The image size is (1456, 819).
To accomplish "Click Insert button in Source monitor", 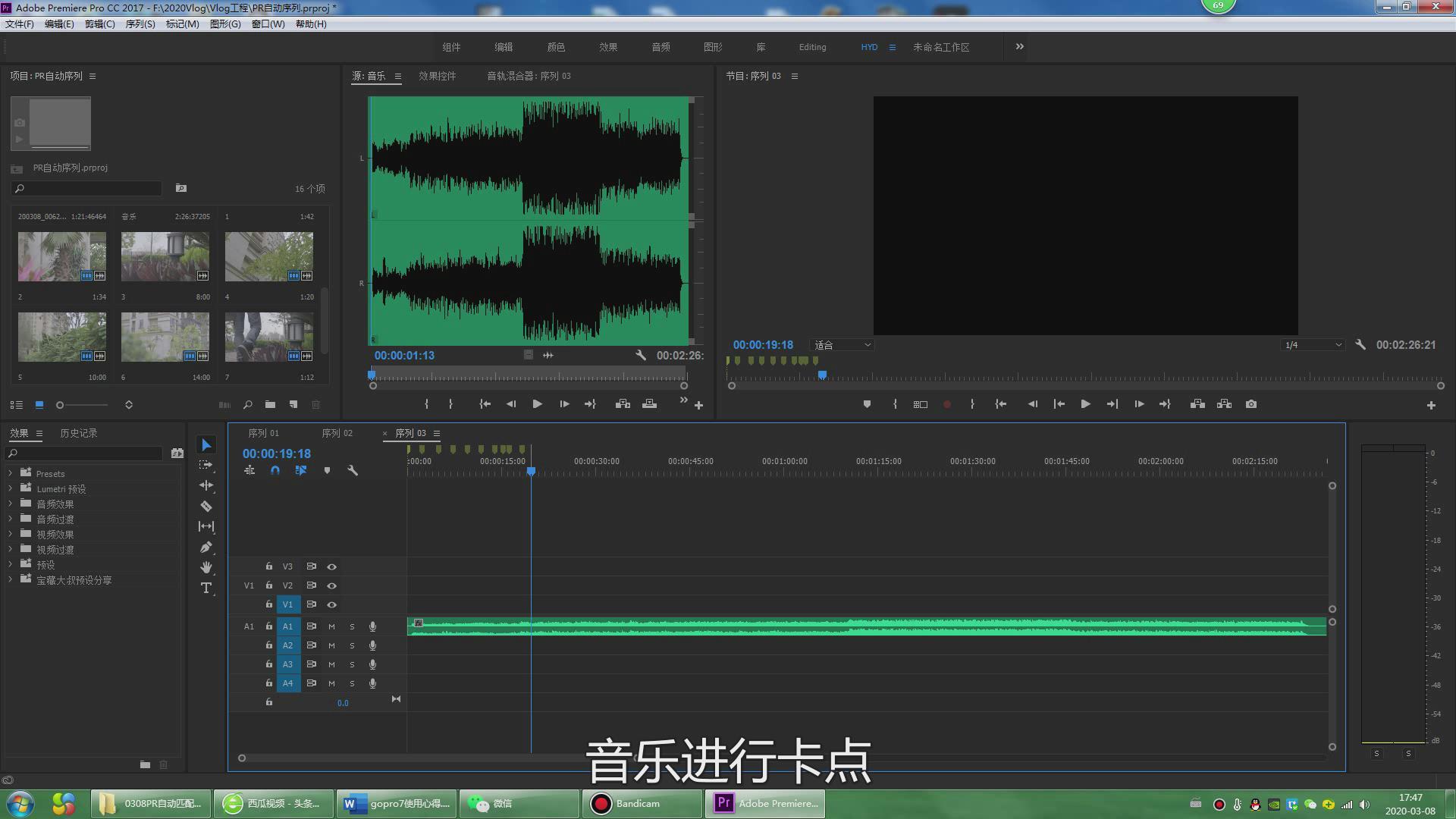I will [623, 404].
